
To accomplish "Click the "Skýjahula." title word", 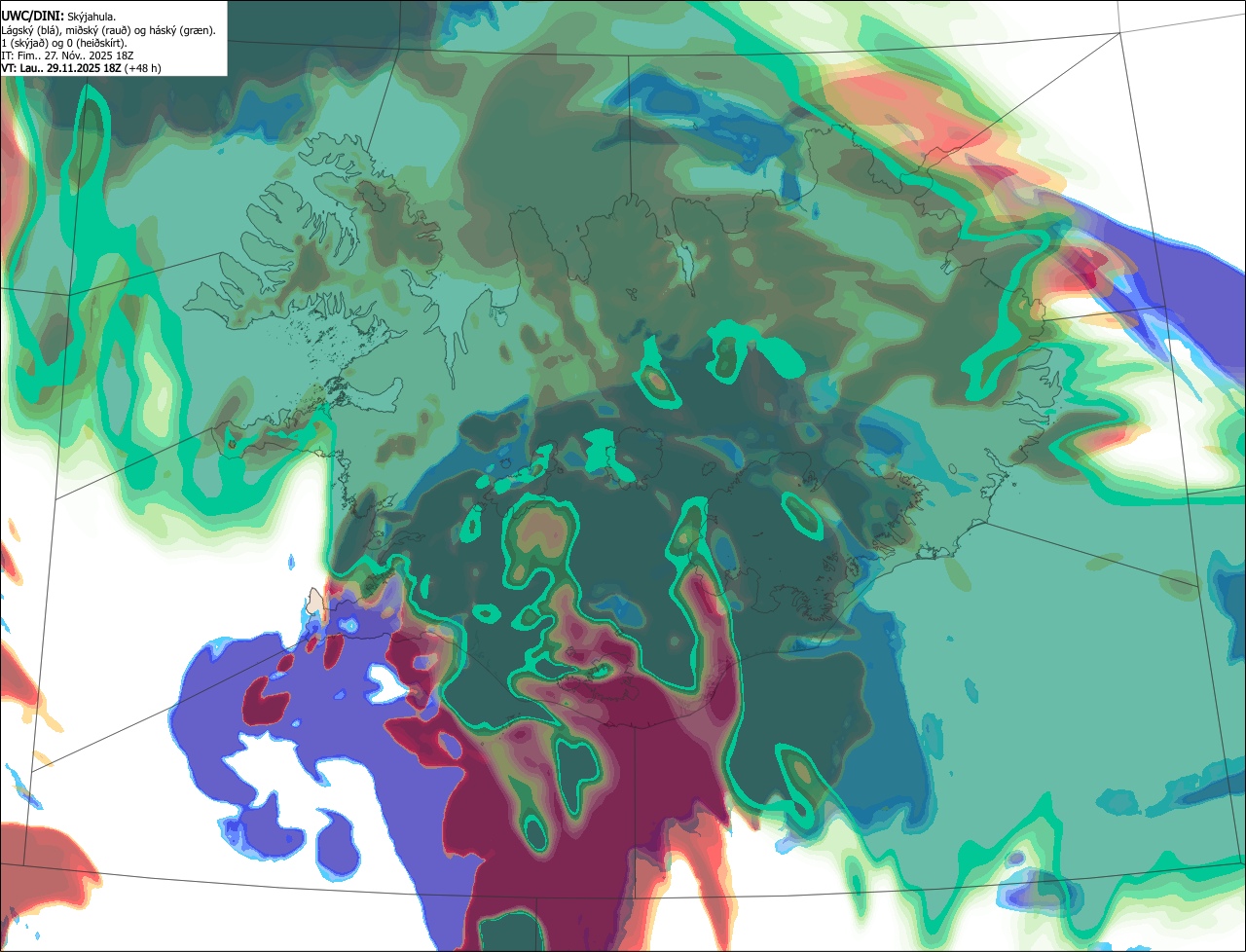I will click(92, 18).
